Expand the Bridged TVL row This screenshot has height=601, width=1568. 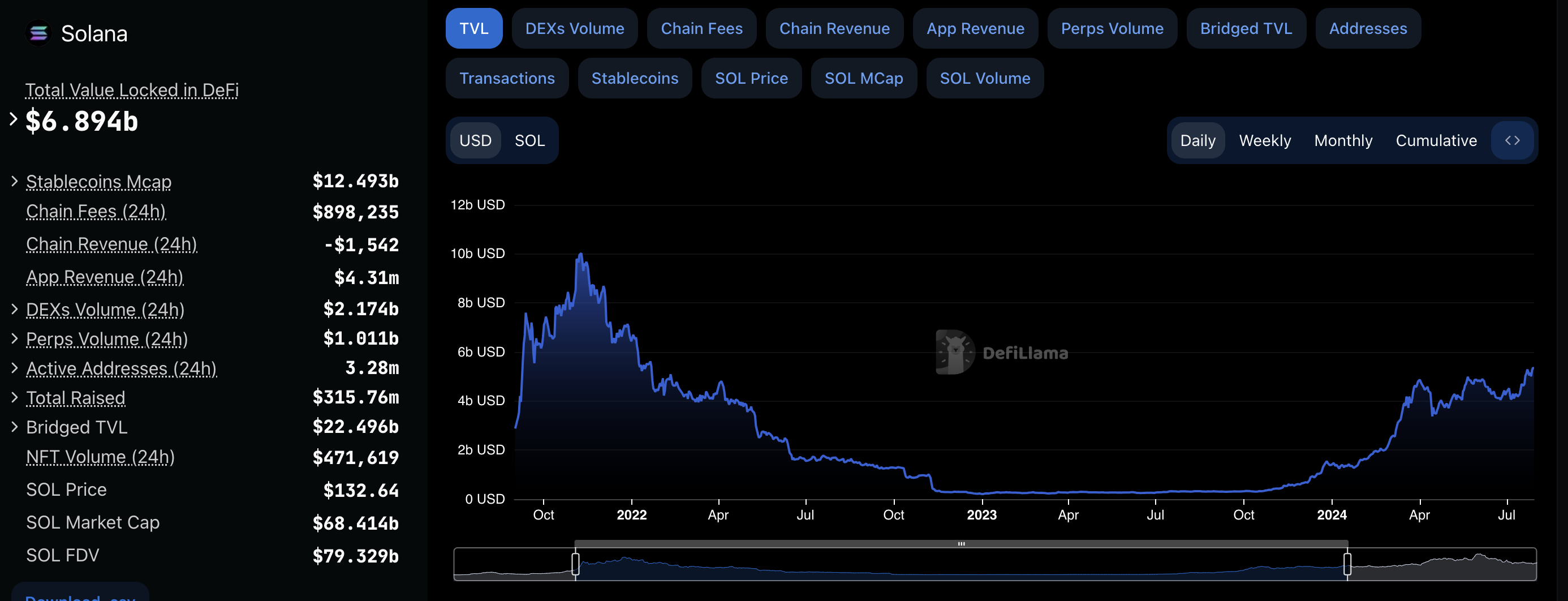(x=15, y=427)
